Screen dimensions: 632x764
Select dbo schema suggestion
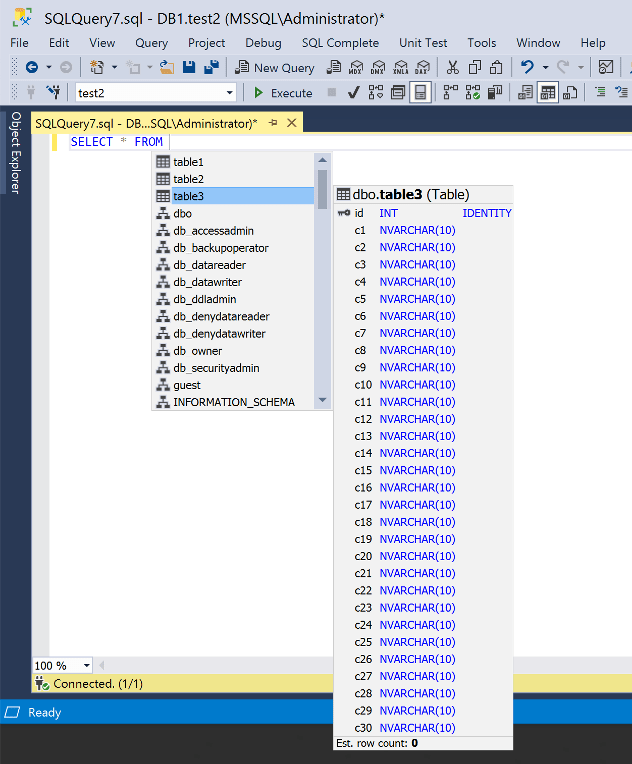(x=234, y=213)
